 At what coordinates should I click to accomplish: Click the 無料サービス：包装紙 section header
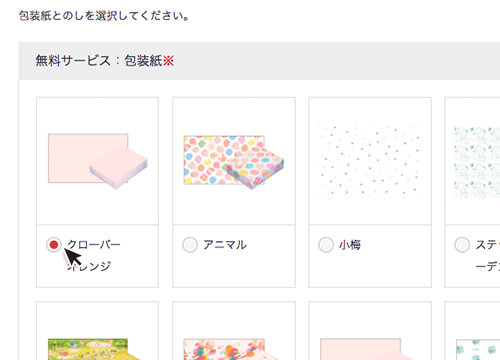click(99, 61)
